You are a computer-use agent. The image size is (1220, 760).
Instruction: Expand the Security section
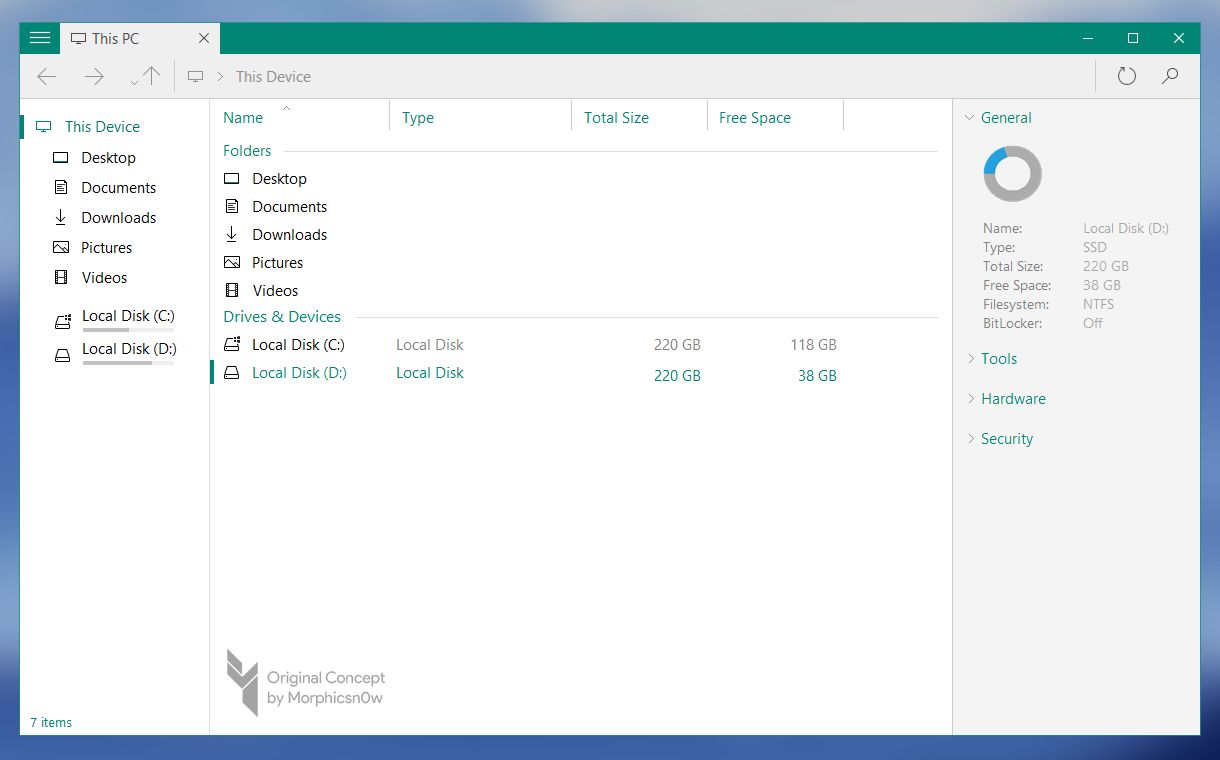pos(1007,438)
